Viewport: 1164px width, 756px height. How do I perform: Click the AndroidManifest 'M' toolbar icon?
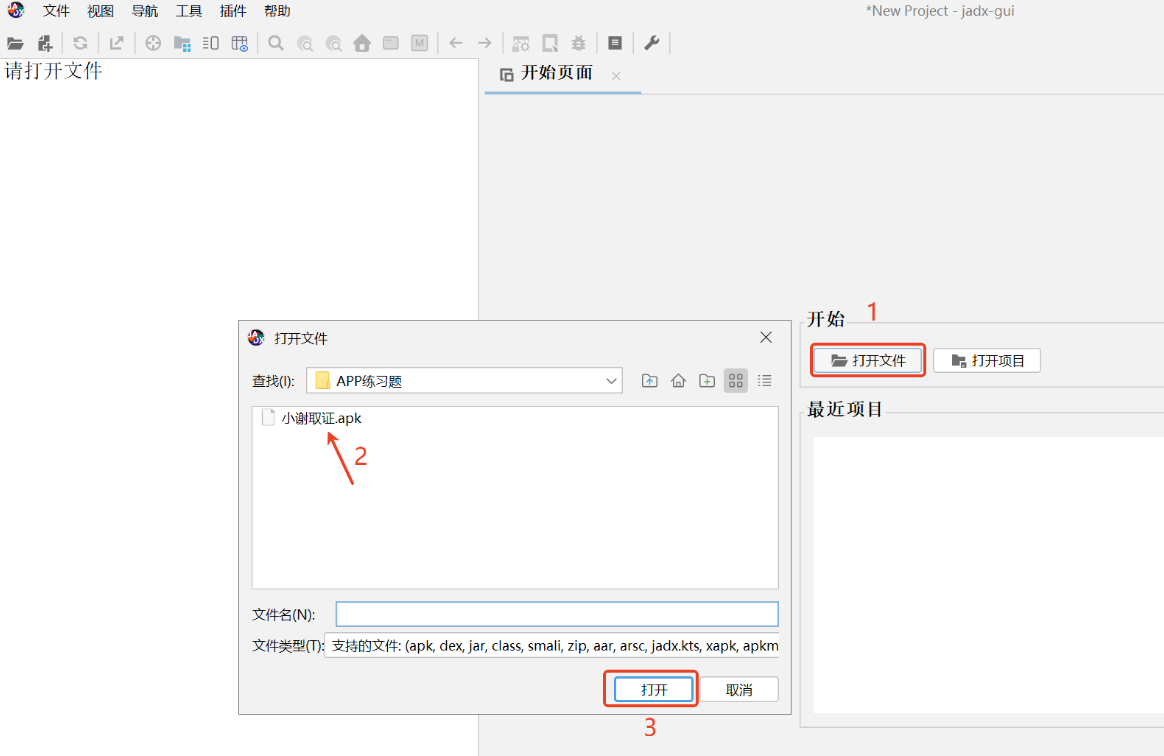click(x=419, y=43)
